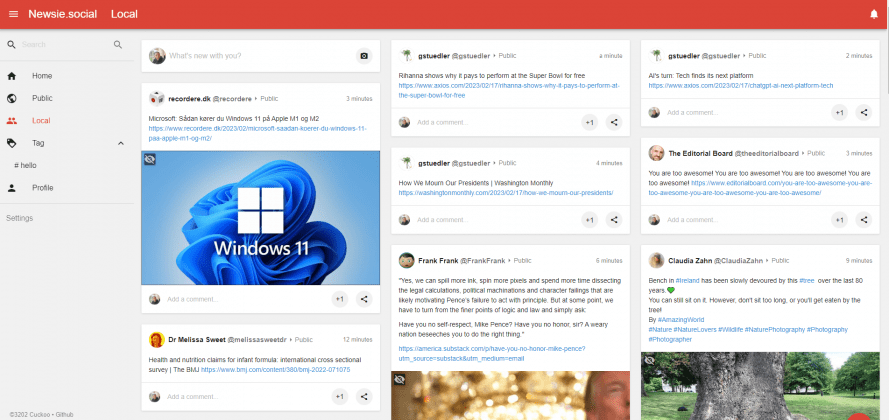Screen dimensions: 889x420
Task: Add a comment on Windows 11 post
Action: coord(247,299)
